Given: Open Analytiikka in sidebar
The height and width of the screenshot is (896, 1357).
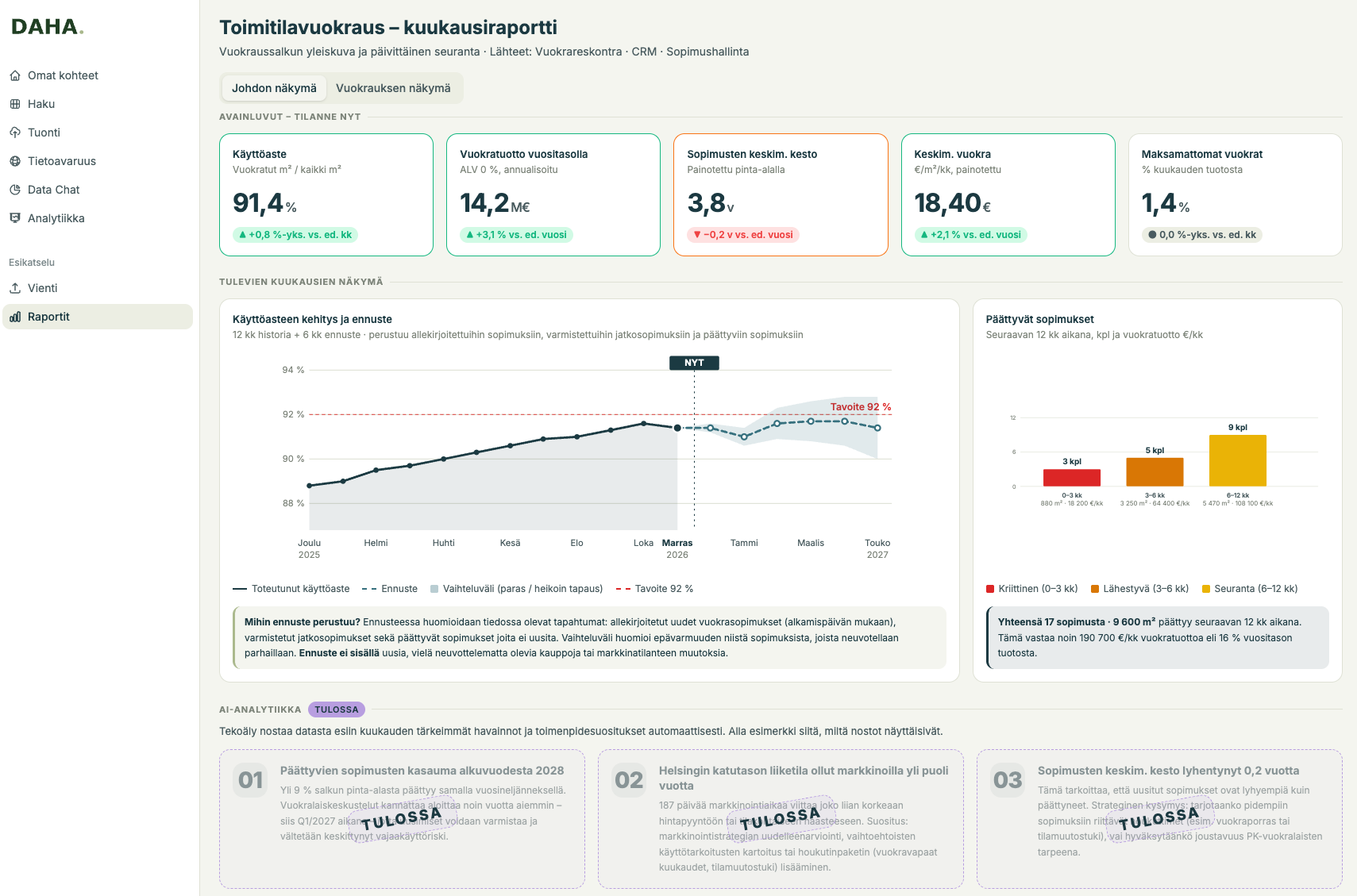Looking at the screenshot, I should click(98, 218).
